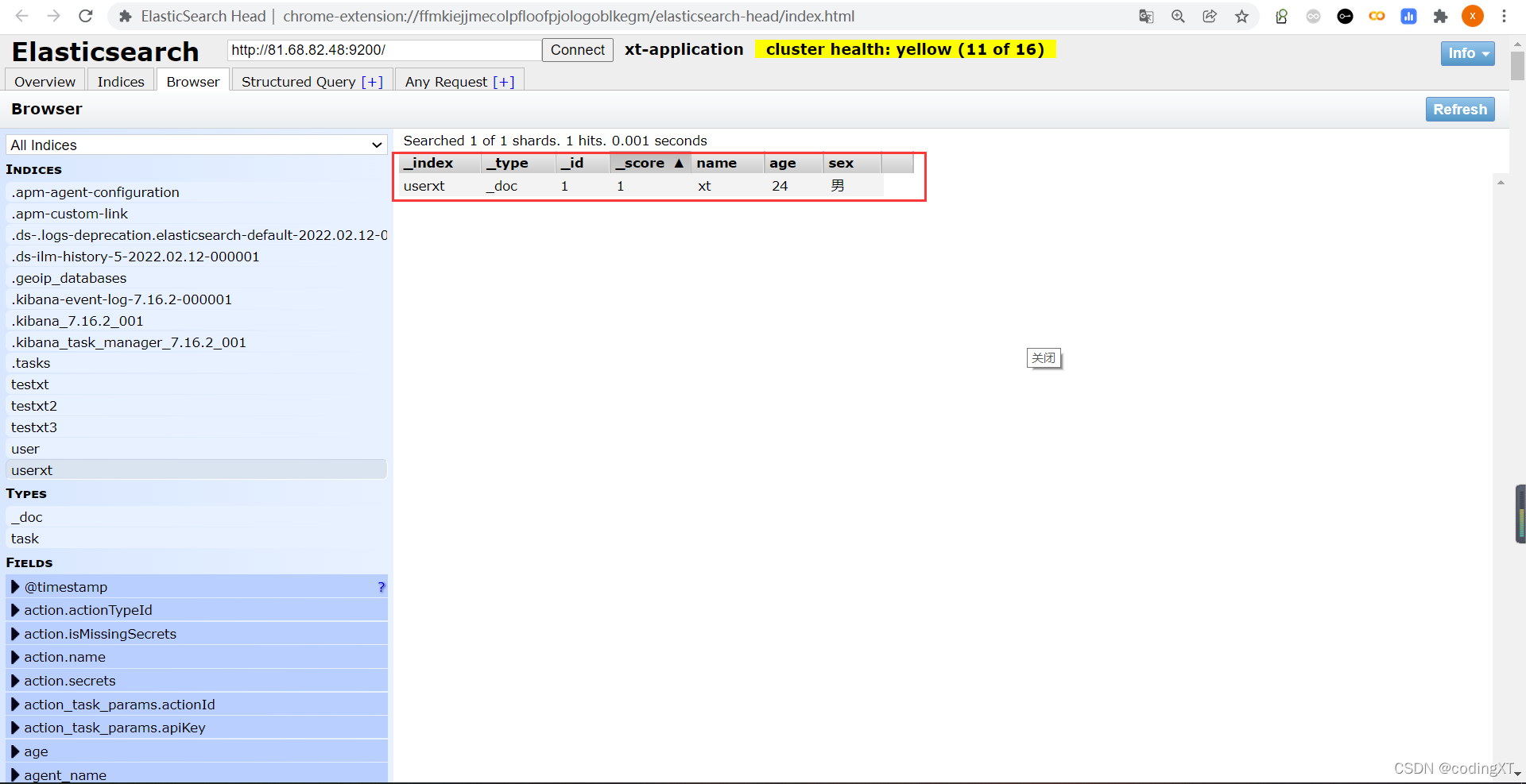
Task: Select the userxt index
Action: click(196, 470)
